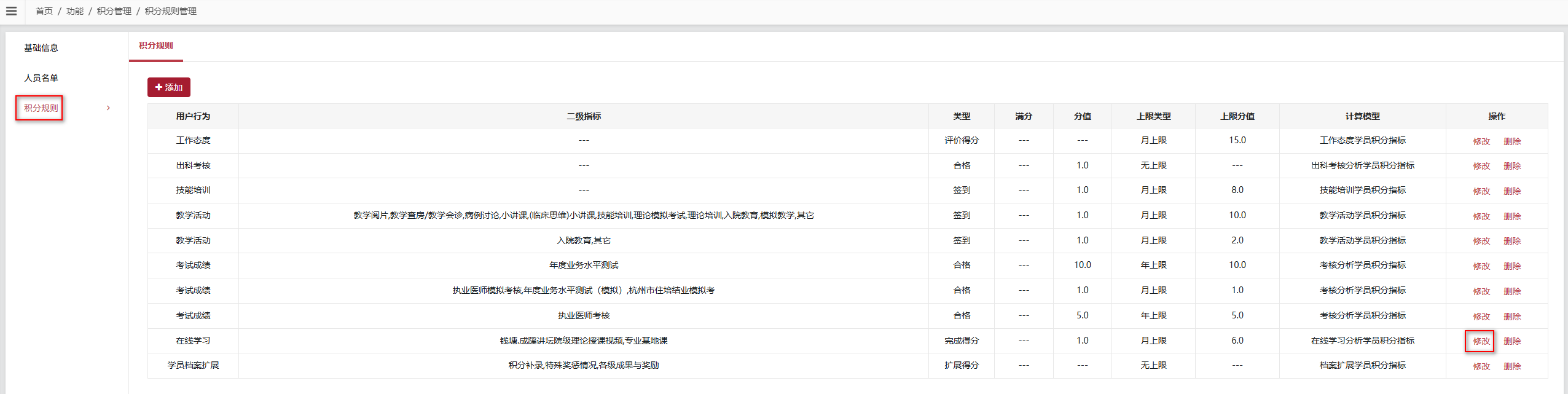Select the 工作态度 cell
This screenshot has width=1568, height=394.
click(193, 140)
